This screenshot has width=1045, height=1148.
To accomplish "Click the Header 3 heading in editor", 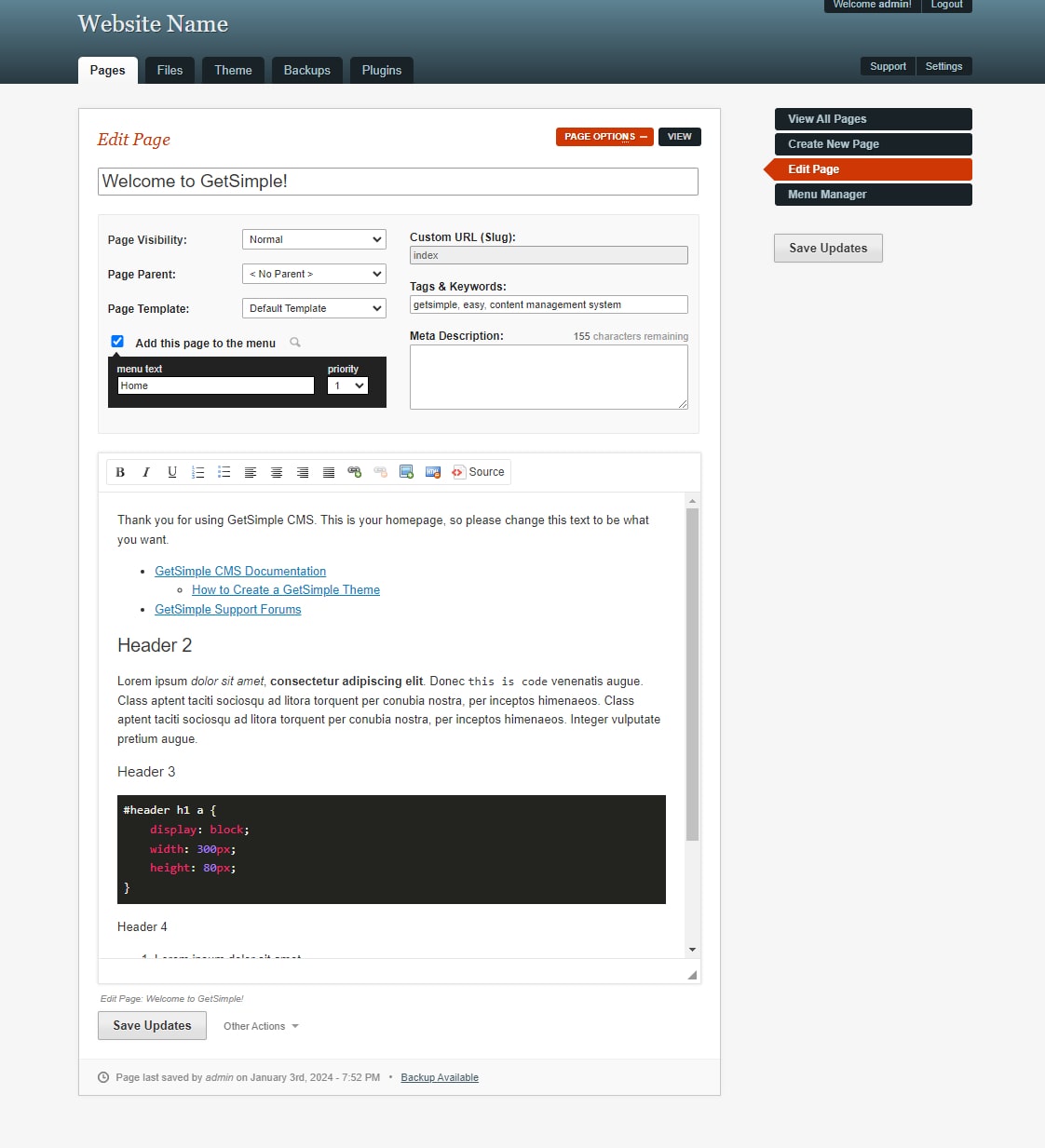I will pos(146,772).
